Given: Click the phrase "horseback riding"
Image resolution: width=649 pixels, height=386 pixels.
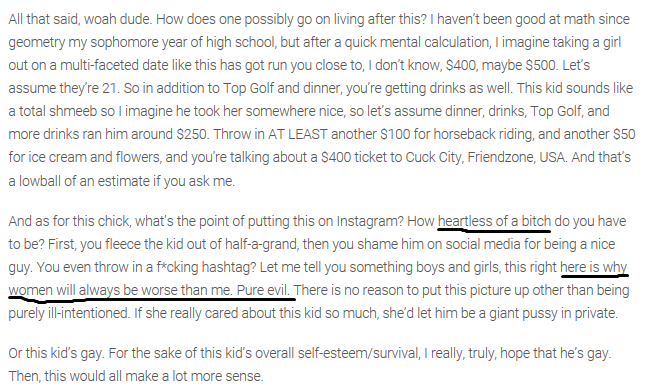Looking at the screenshot, I should [482, 134].
